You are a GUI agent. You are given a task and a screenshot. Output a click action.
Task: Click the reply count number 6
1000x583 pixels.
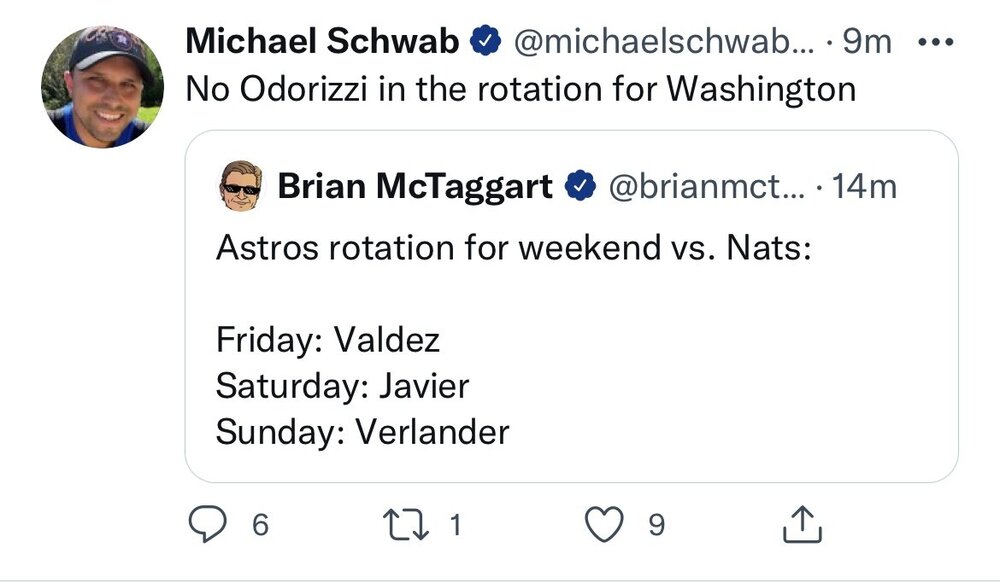coord(259,526)
